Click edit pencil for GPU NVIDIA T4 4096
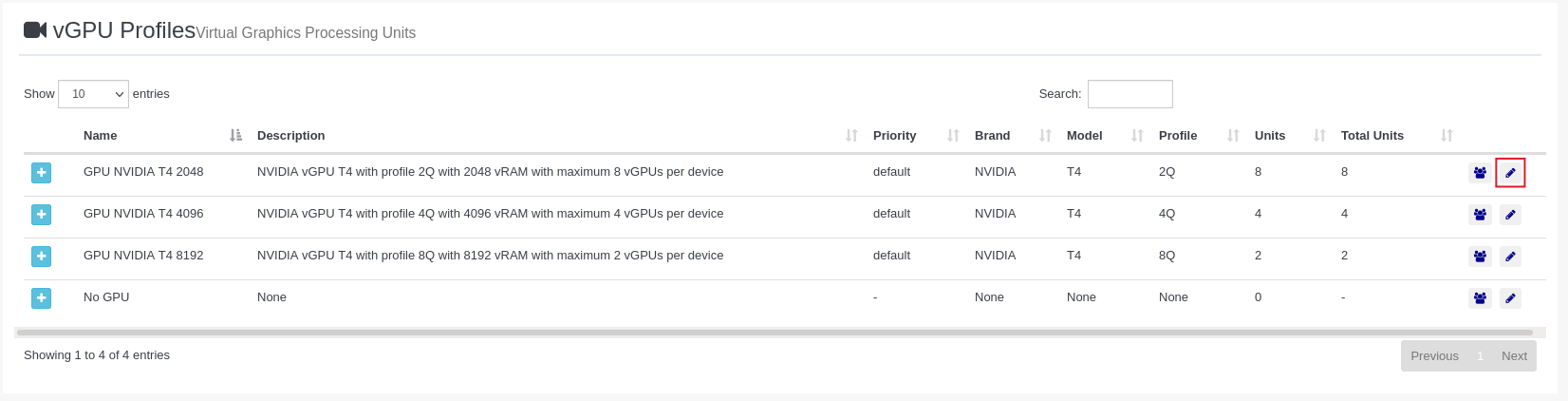The height and width of the screenshot is (401, 1568). click(1510, 215)
